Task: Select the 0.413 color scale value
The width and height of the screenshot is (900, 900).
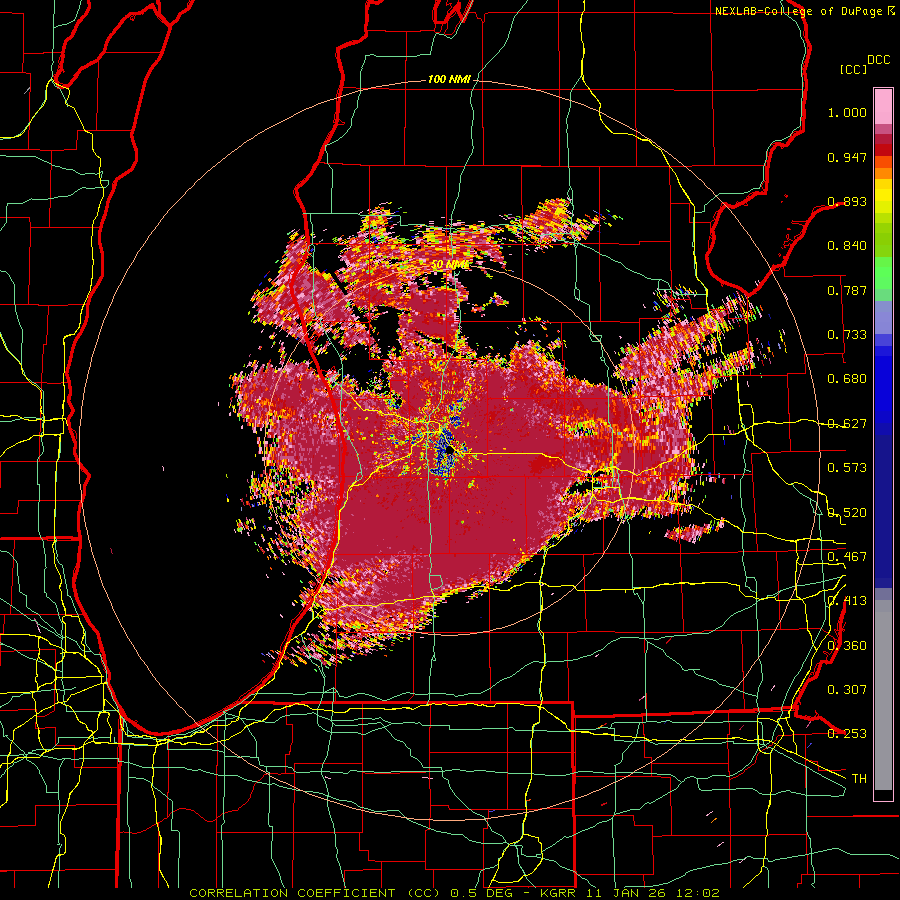Action: pyautogui.click(x=847, y=601)
